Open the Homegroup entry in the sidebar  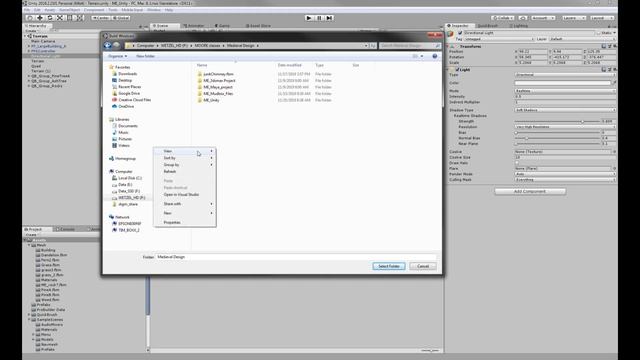click(125, 158)
